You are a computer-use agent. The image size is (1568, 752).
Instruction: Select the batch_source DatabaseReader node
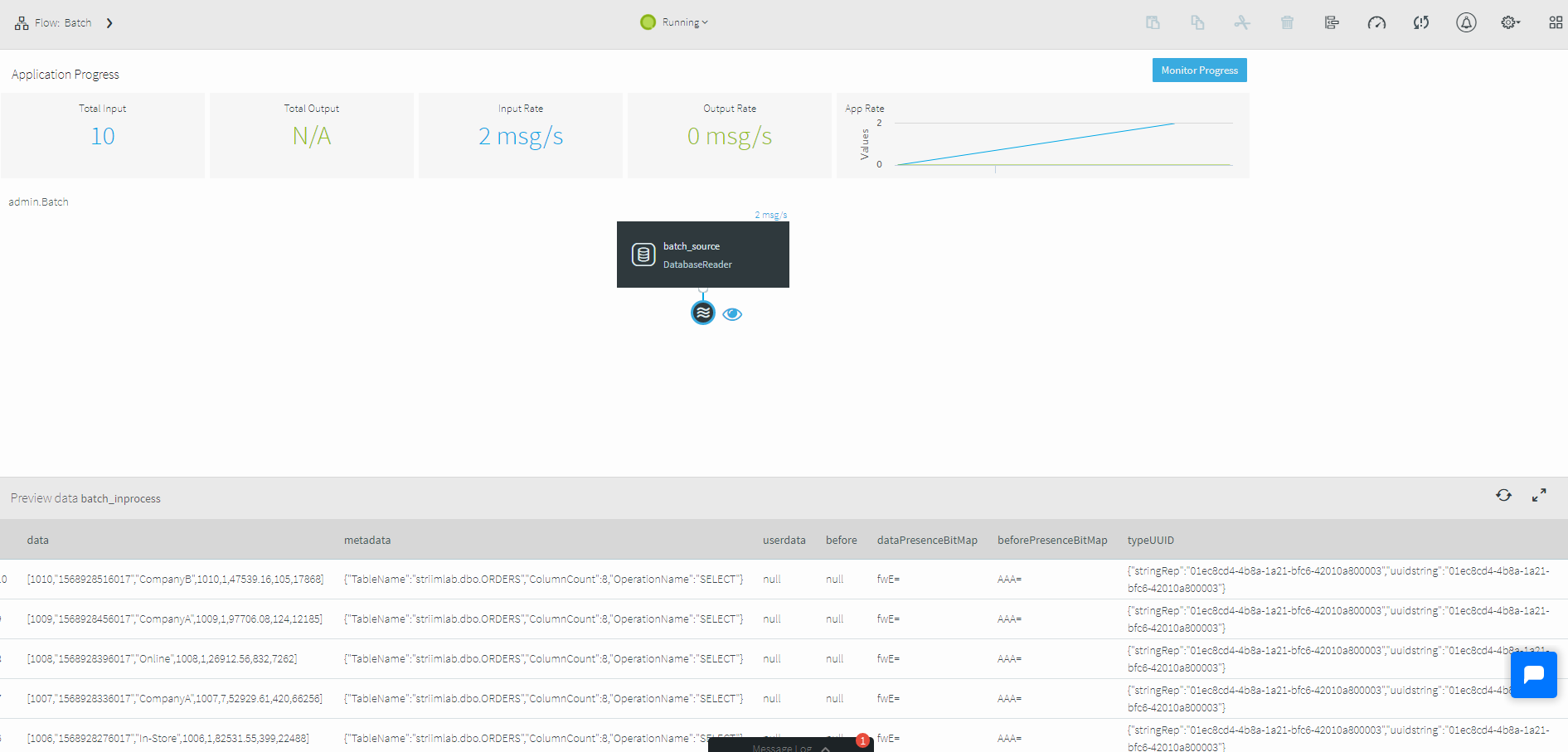coord(703,255)
